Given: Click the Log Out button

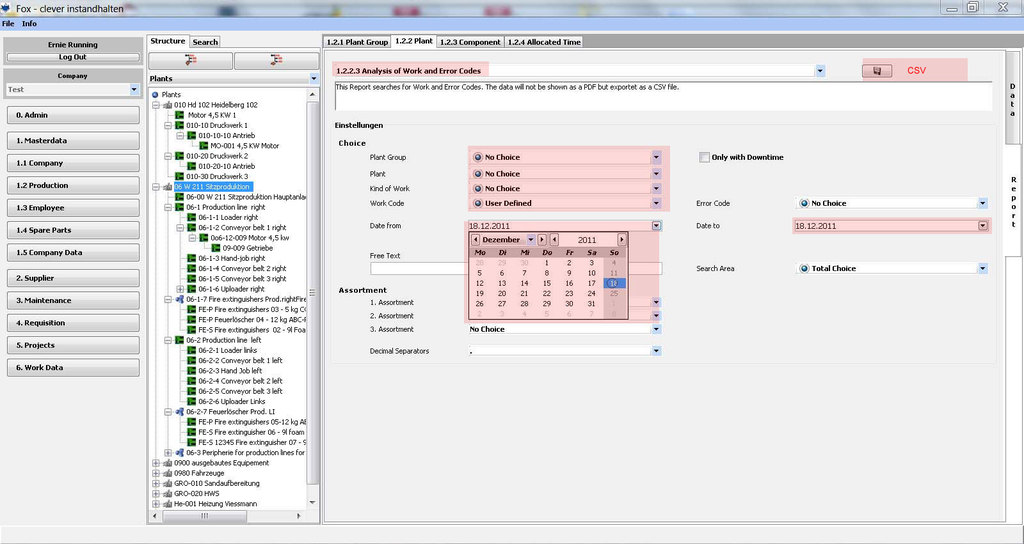Looking at the screenshot, I should (x=72, y=57).
